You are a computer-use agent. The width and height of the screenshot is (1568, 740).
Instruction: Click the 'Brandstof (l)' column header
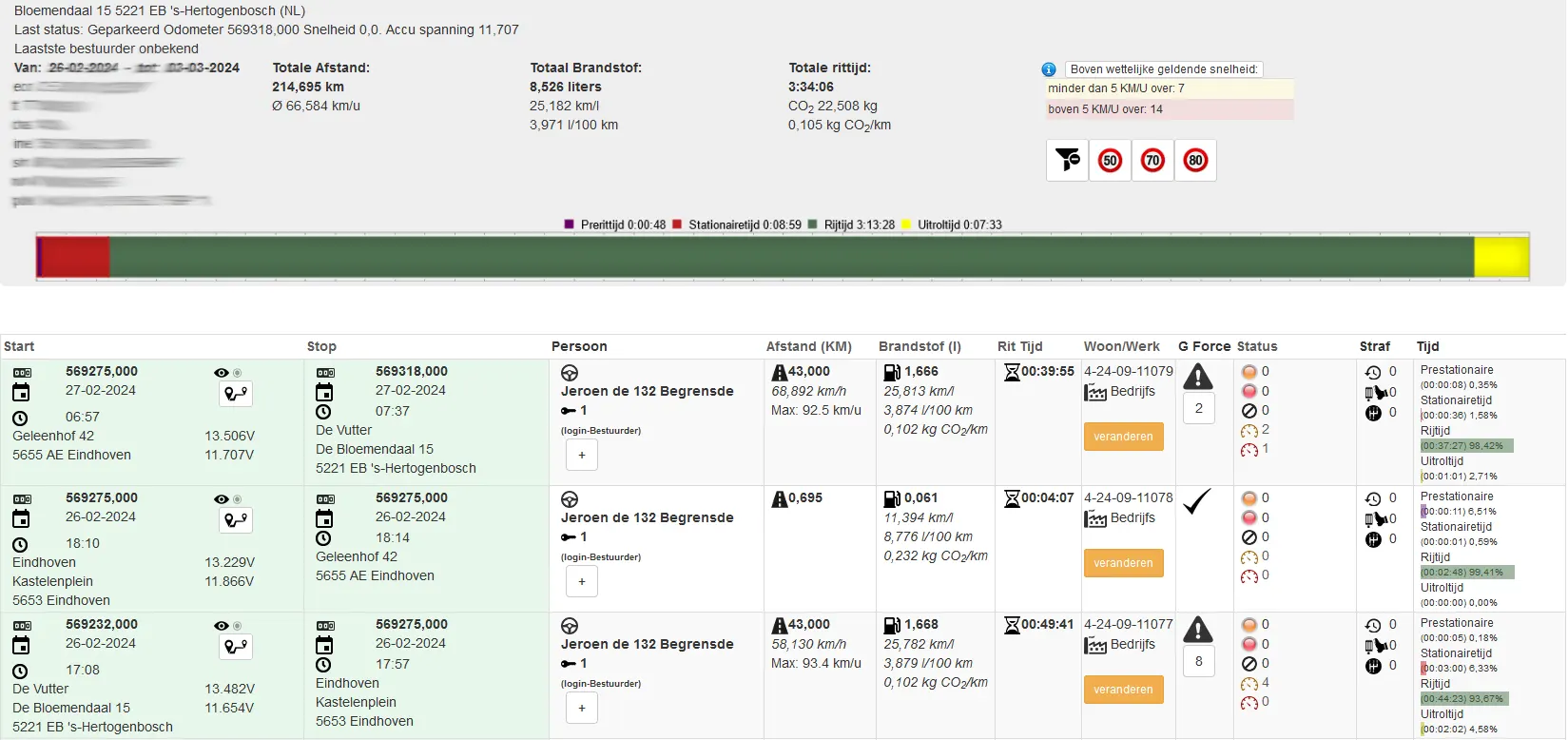coord(920,346)
